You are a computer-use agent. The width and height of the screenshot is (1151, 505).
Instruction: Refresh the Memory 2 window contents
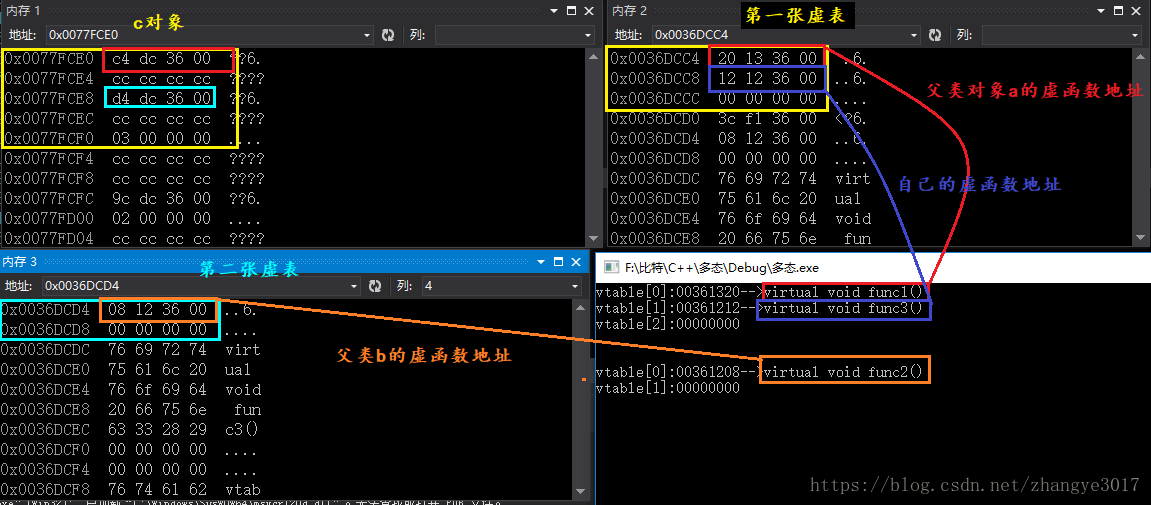point(934,34)
